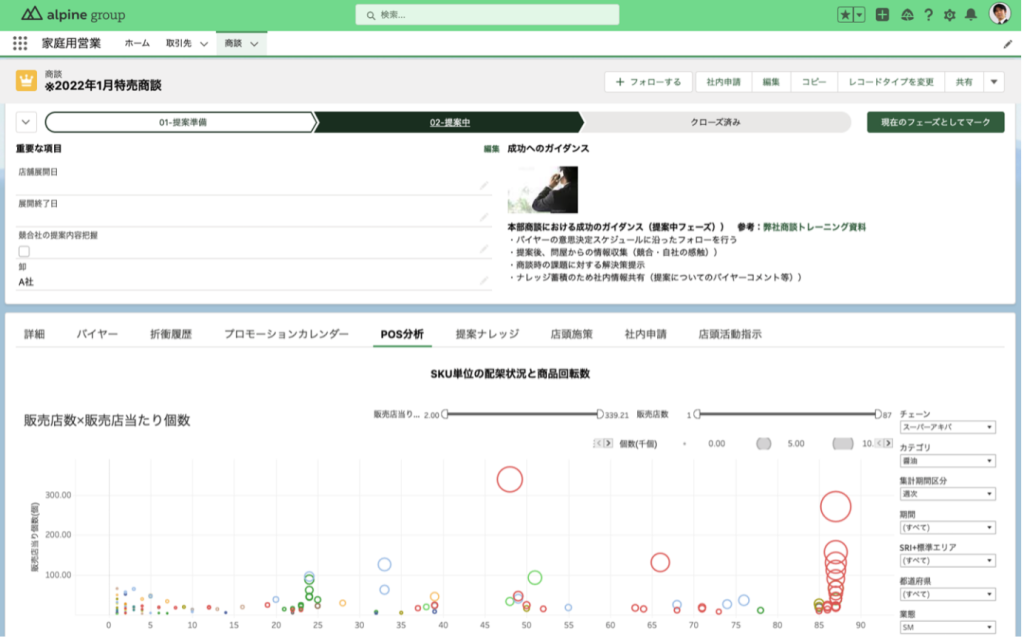Open the カテゴリ dropdown

[x=946, y=460]
